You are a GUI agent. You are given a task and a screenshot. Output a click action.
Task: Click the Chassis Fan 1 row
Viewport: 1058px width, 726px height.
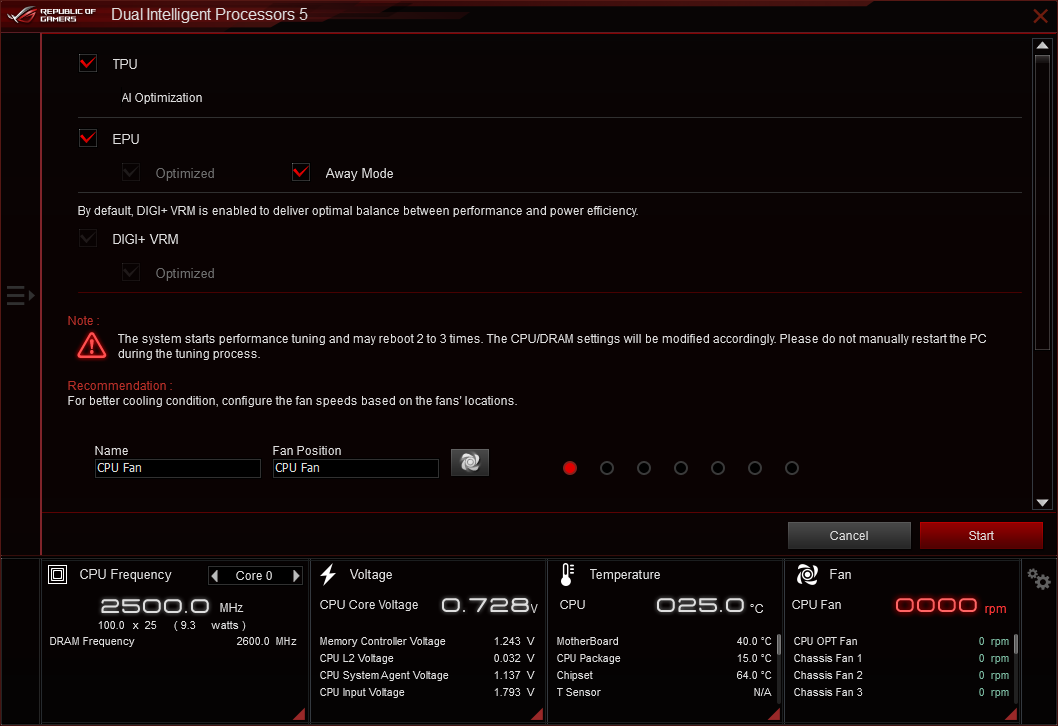pyautogui.click(x=901, y=658)
